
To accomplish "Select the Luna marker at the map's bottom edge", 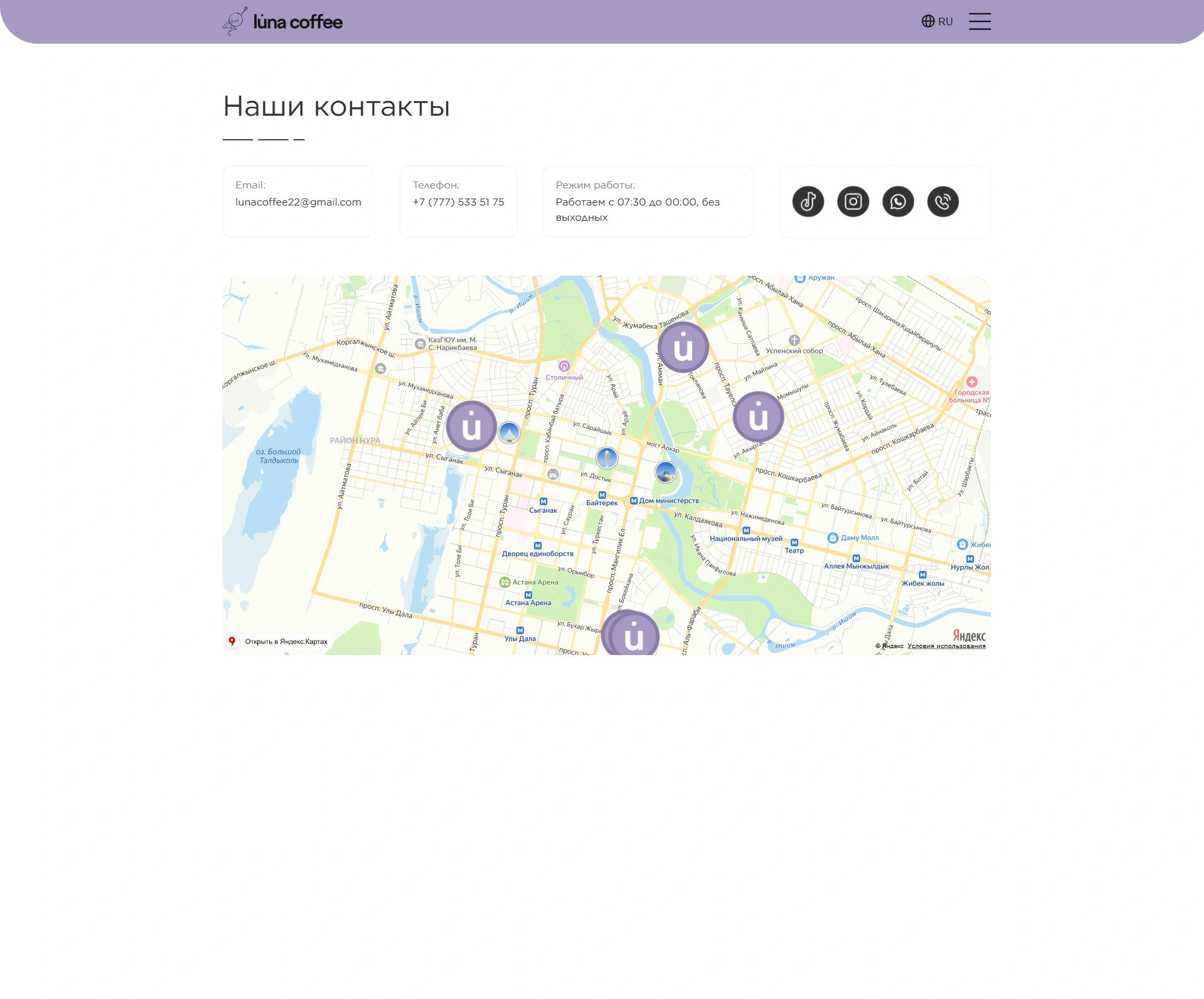I will point(633,634).
